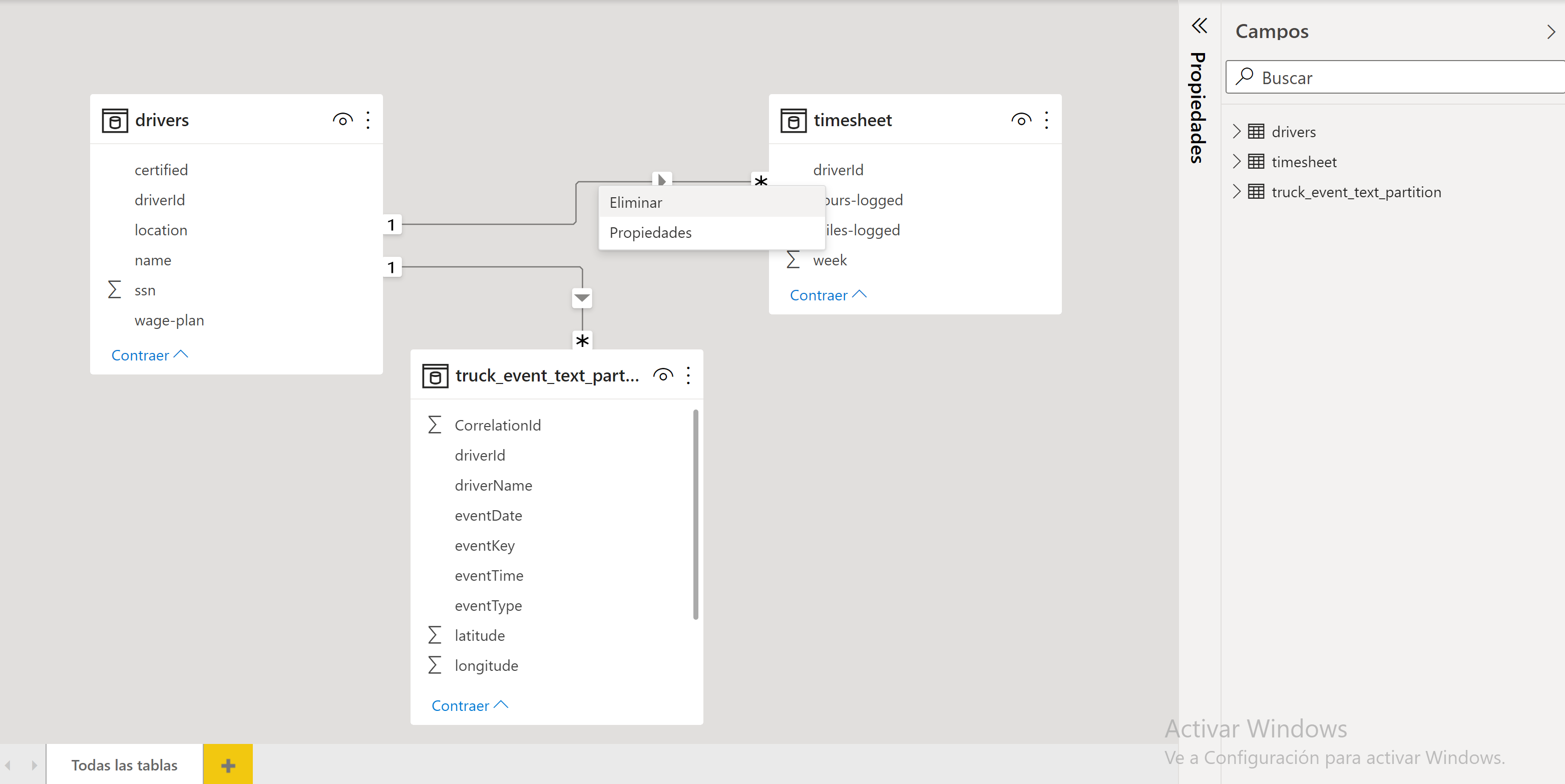The height and width of the screenshot is (784, 1565).
Task: Click the truck_event_text_partition card table icon
Action: [435, 376]
